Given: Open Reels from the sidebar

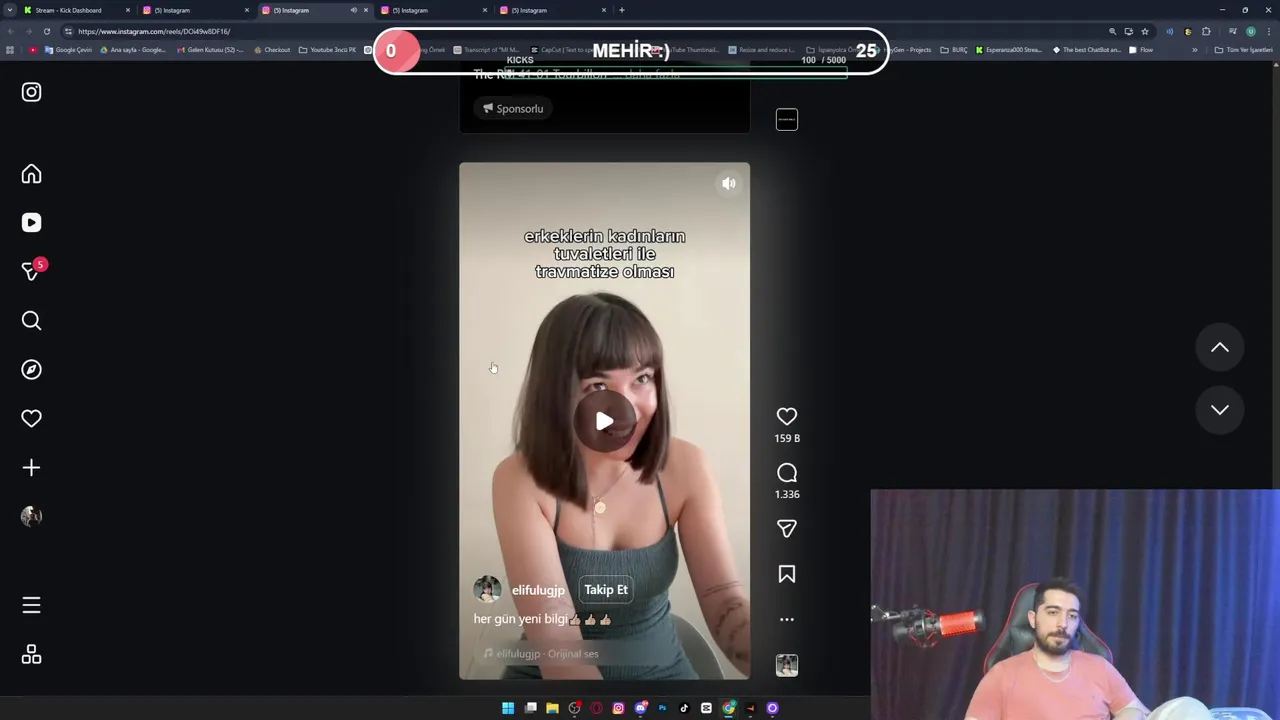Looking at the screenshot, I should pos(31,223).
